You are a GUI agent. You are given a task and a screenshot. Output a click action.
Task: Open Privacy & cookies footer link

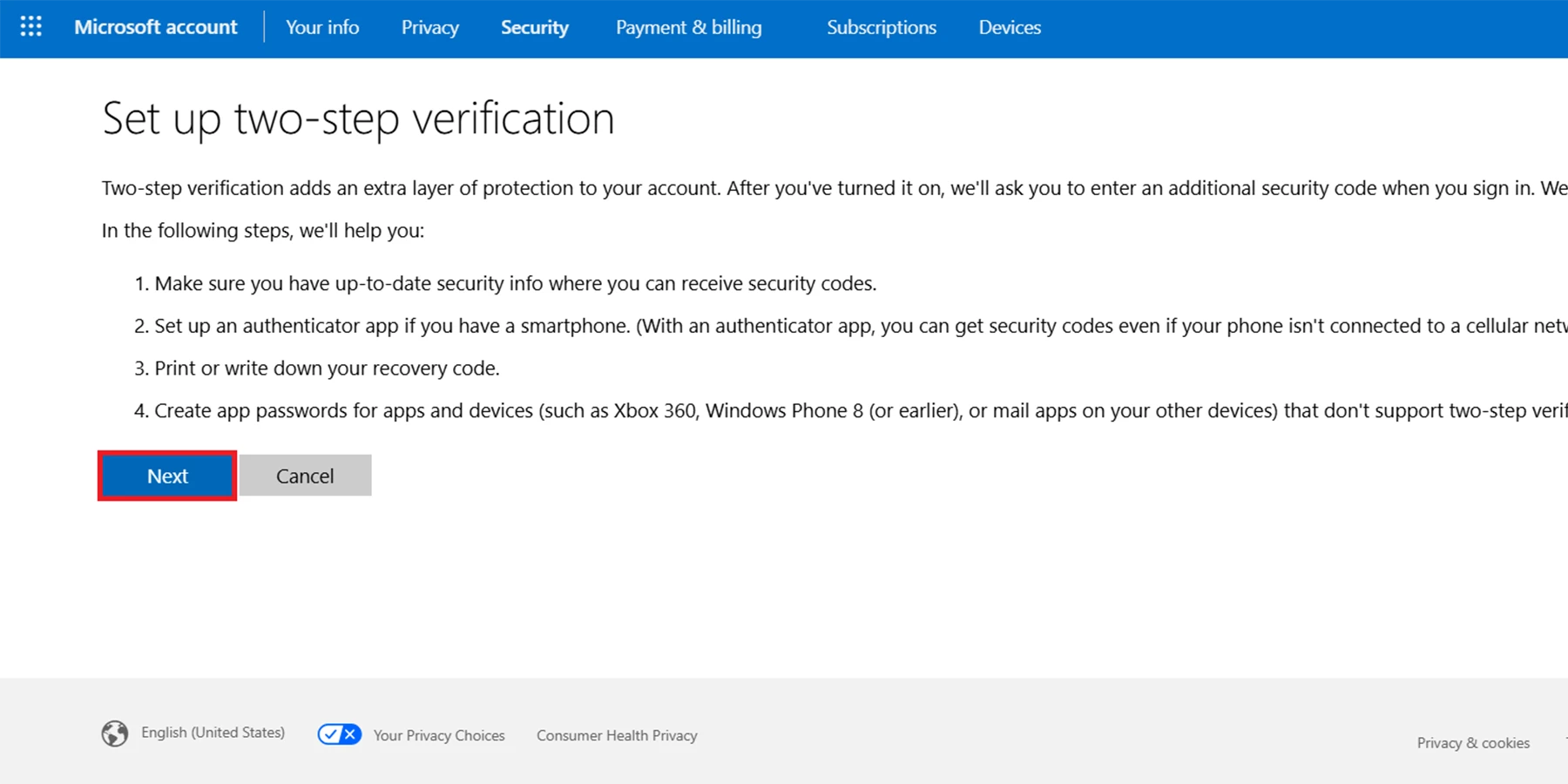pyautogui.click(x=1473, y=743)
